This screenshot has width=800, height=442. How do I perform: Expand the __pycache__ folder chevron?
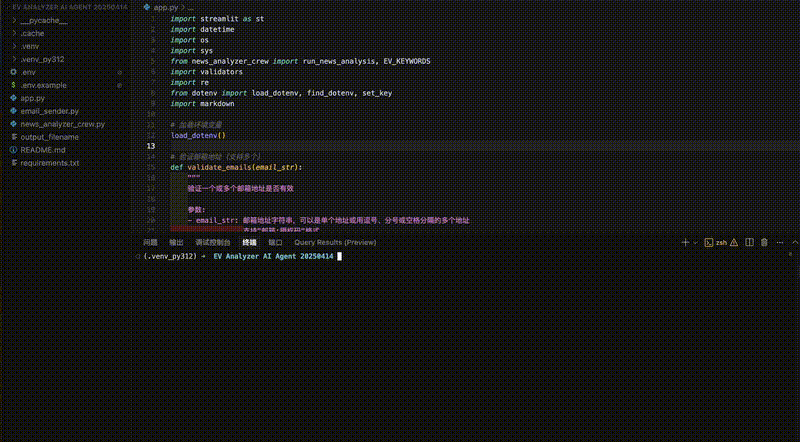[14, 20]
